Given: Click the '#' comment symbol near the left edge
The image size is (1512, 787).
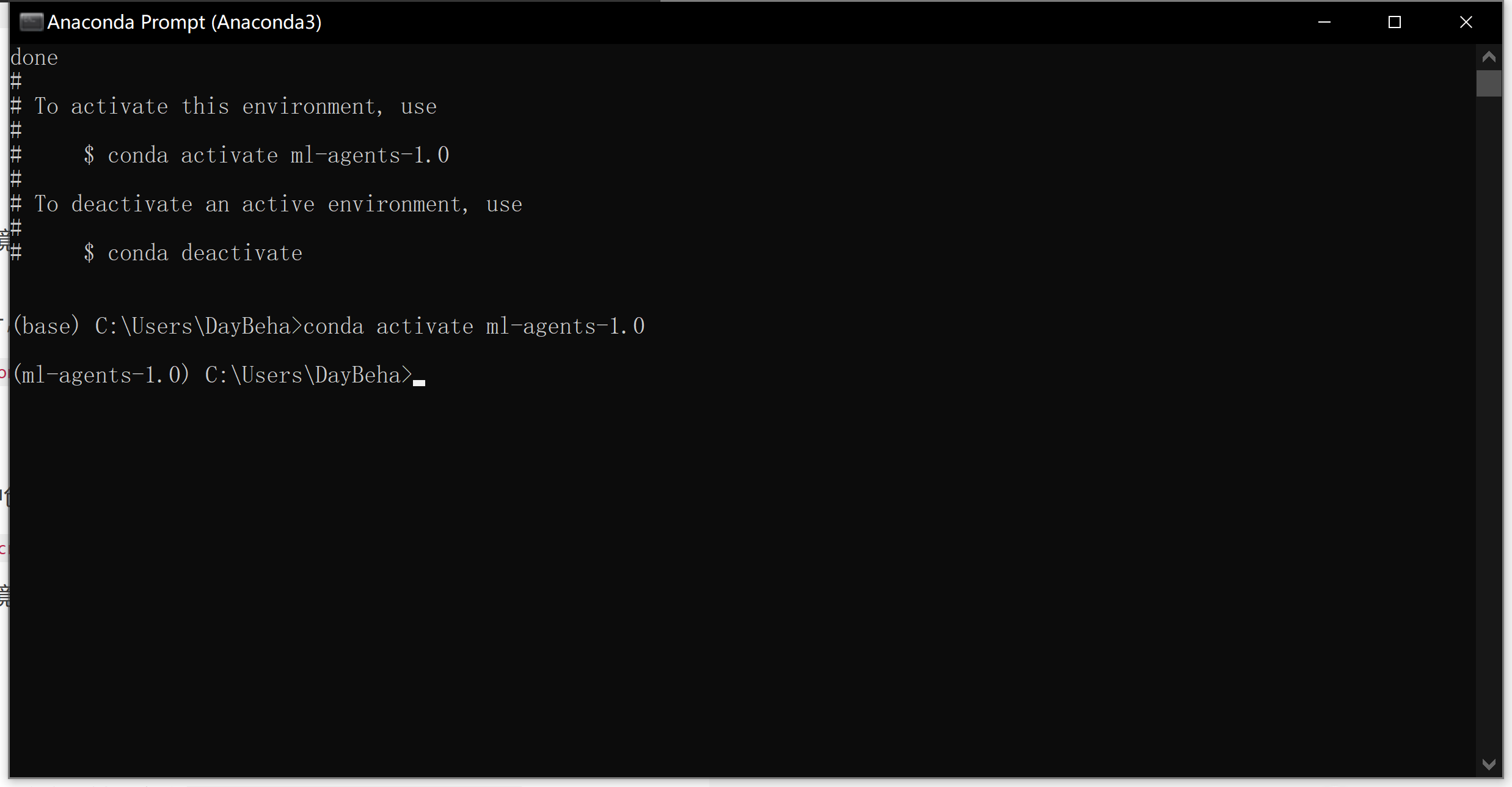Looking at the screenshot, I should coord(16,80).
